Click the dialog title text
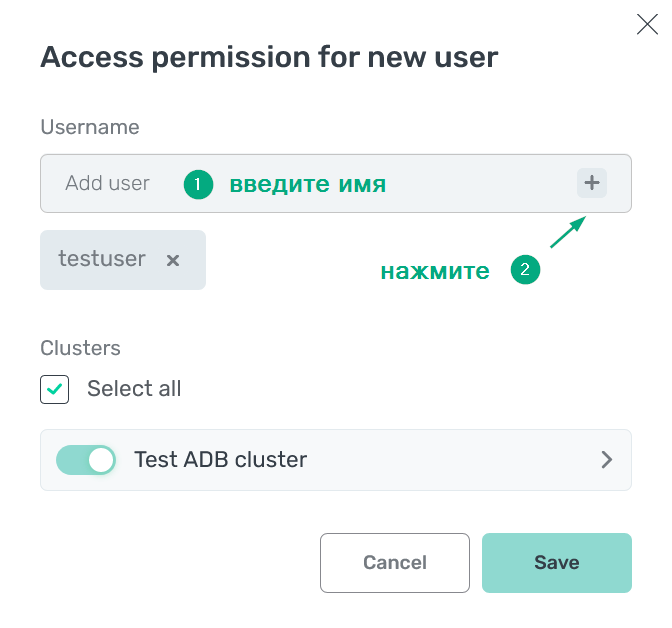 tap(269, 57)
